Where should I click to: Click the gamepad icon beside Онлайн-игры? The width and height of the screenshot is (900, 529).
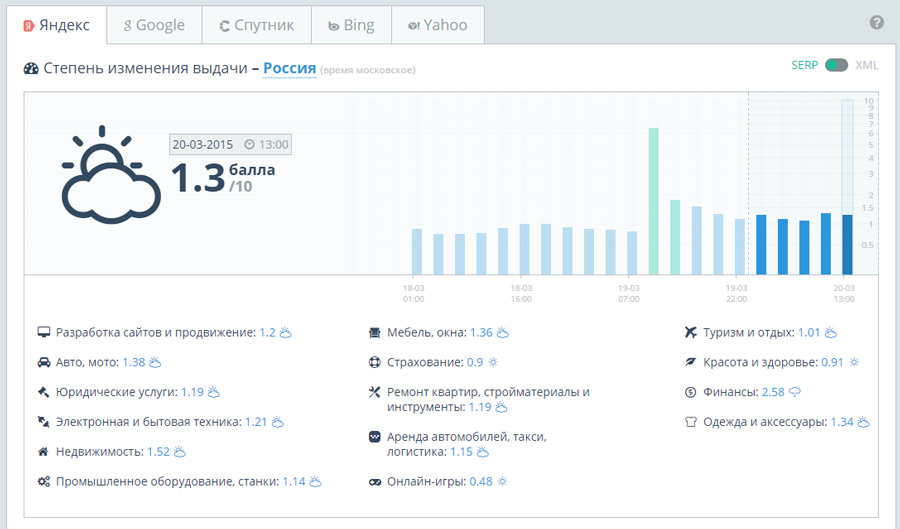[374, 482]
